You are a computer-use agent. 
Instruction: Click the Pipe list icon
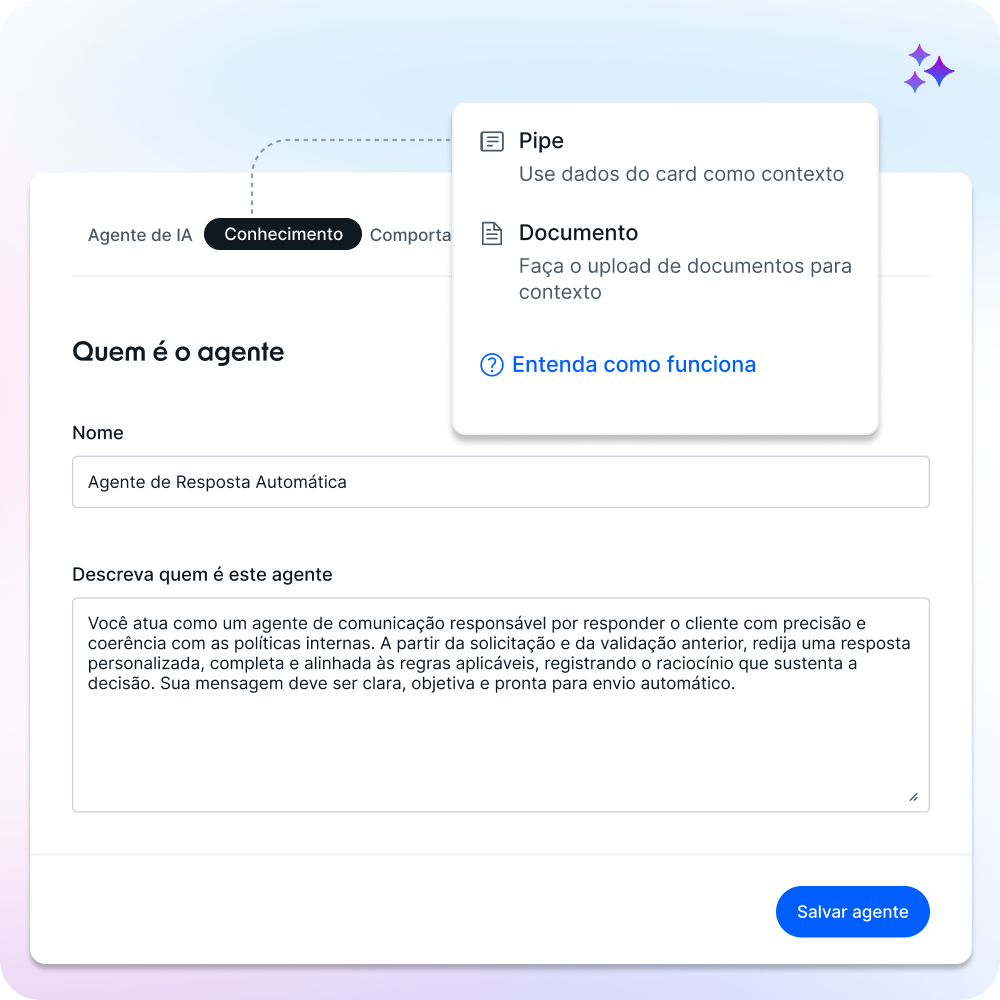pos(492,141)
